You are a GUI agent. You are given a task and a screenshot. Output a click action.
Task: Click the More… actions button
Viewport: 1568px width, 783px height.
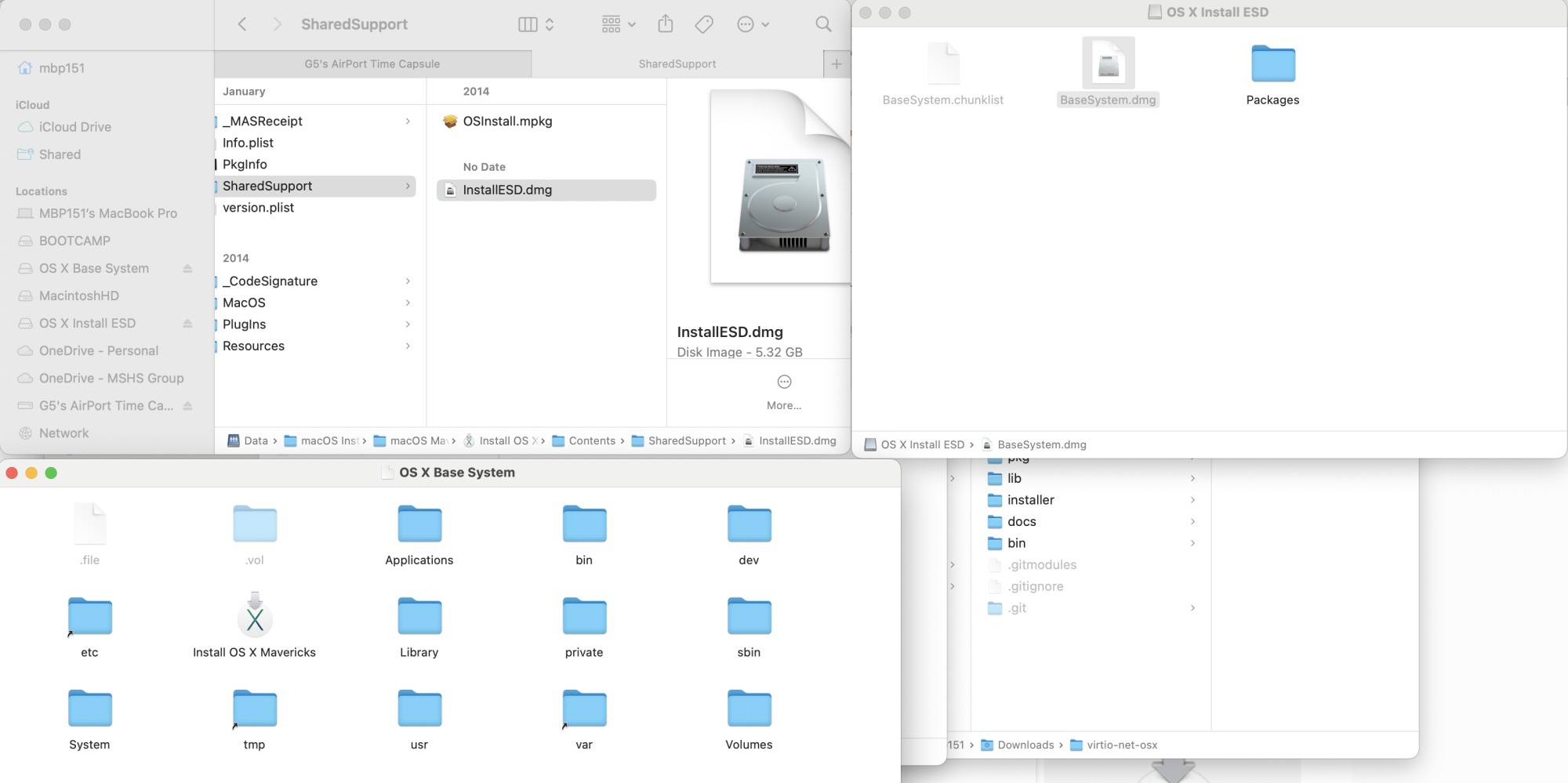pos(784,392)
